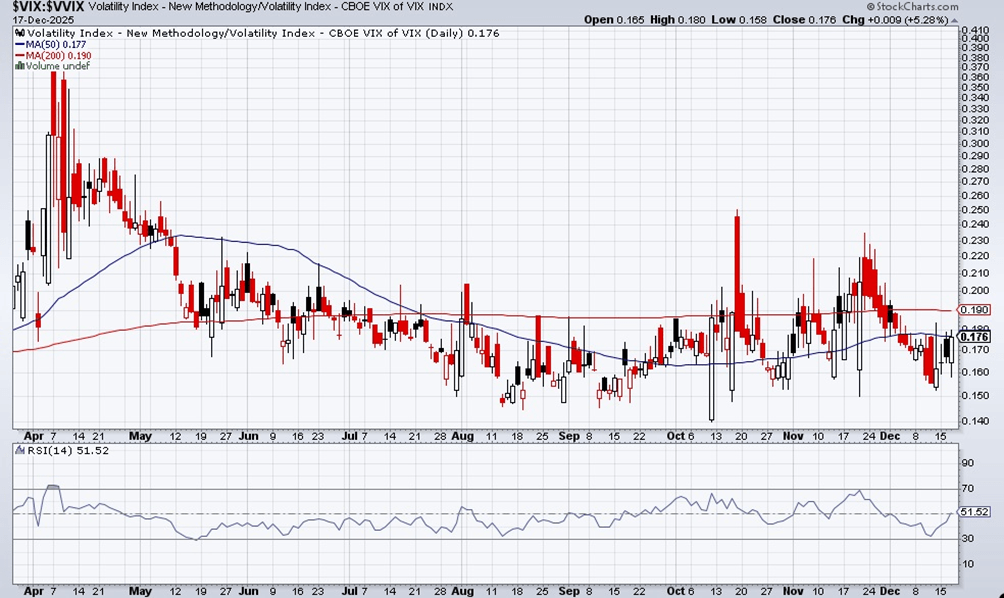This screenshot has height=598, width=1004.
Task: Click the 70 level on the RSI axis
Action: 968,489
